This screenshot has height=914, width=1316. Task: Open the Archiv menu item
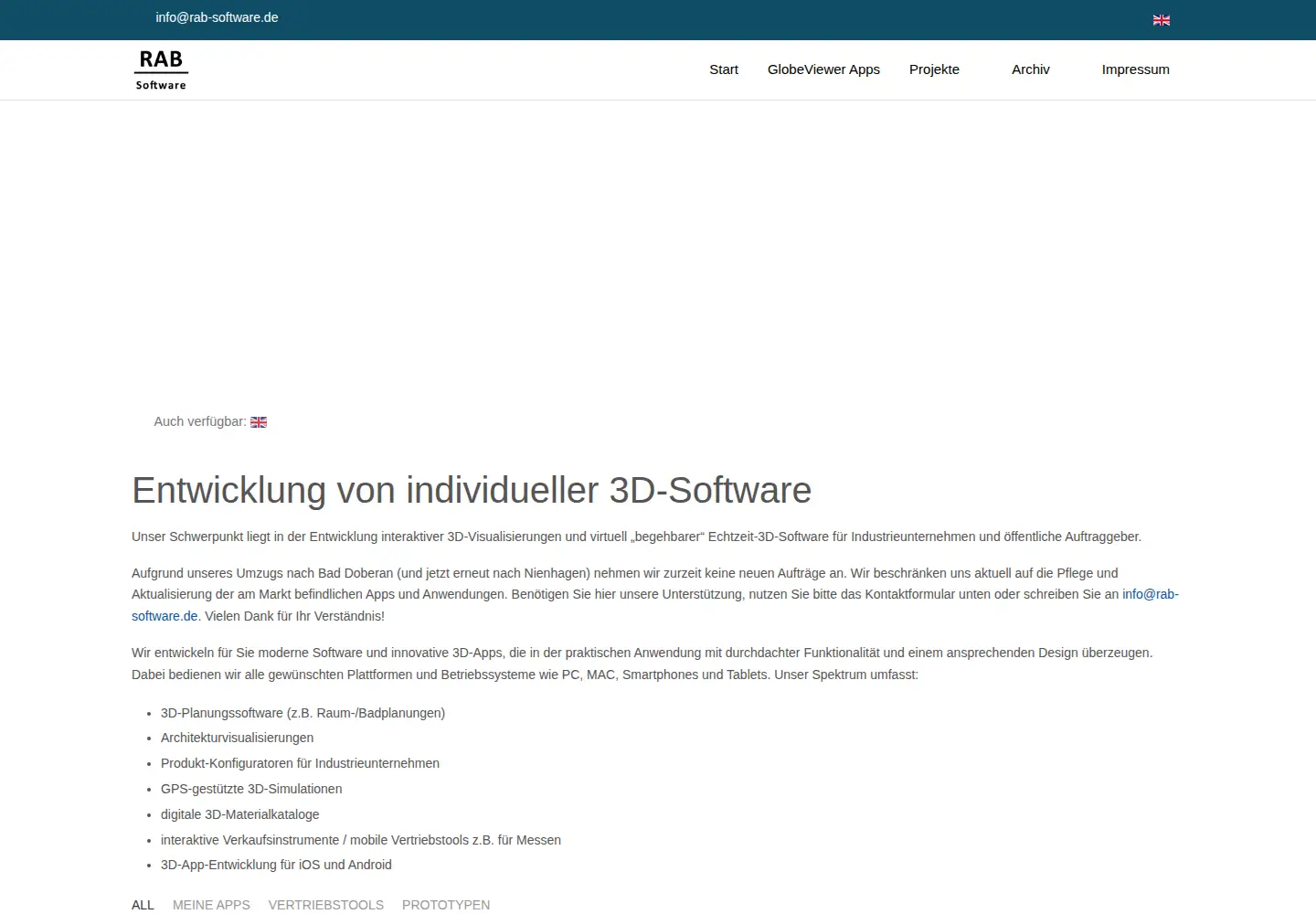[x=1031, y=69]
